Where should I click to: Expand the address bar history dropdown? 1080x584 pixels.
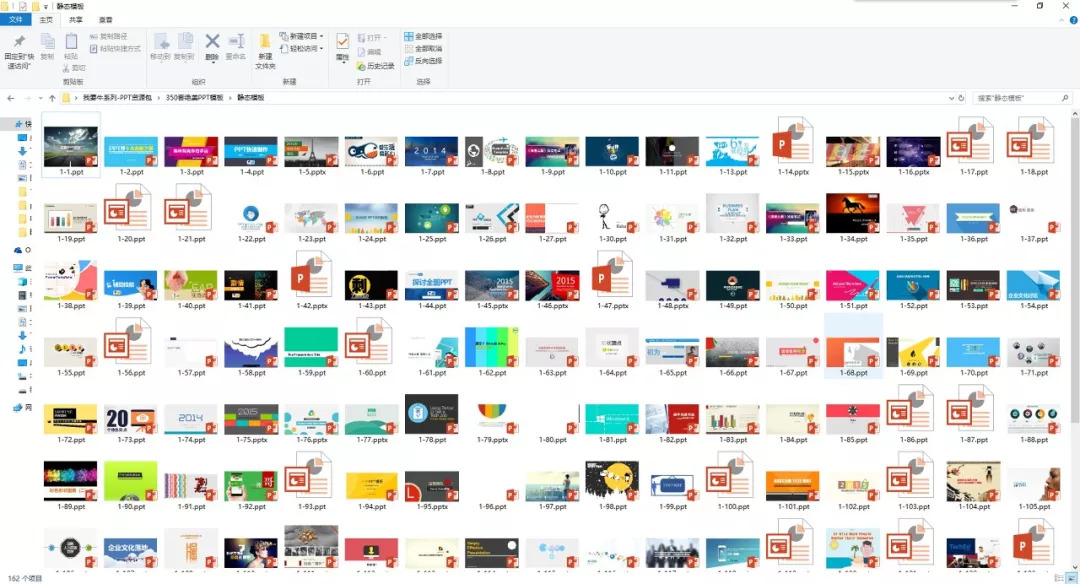click(951, 98)
